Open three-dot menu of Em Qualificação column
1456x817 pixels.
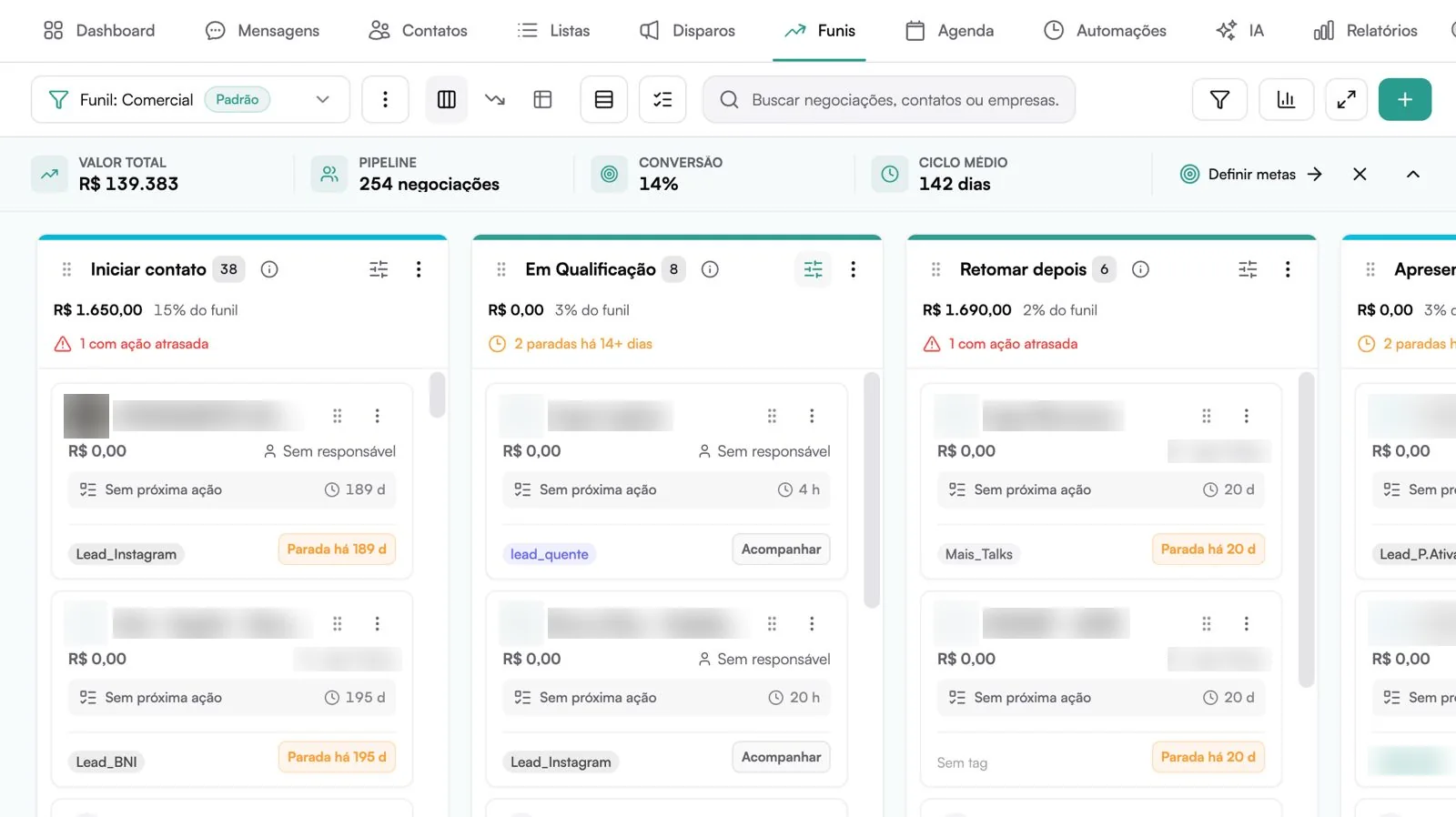pyautogui.click(x=853, y=269)
